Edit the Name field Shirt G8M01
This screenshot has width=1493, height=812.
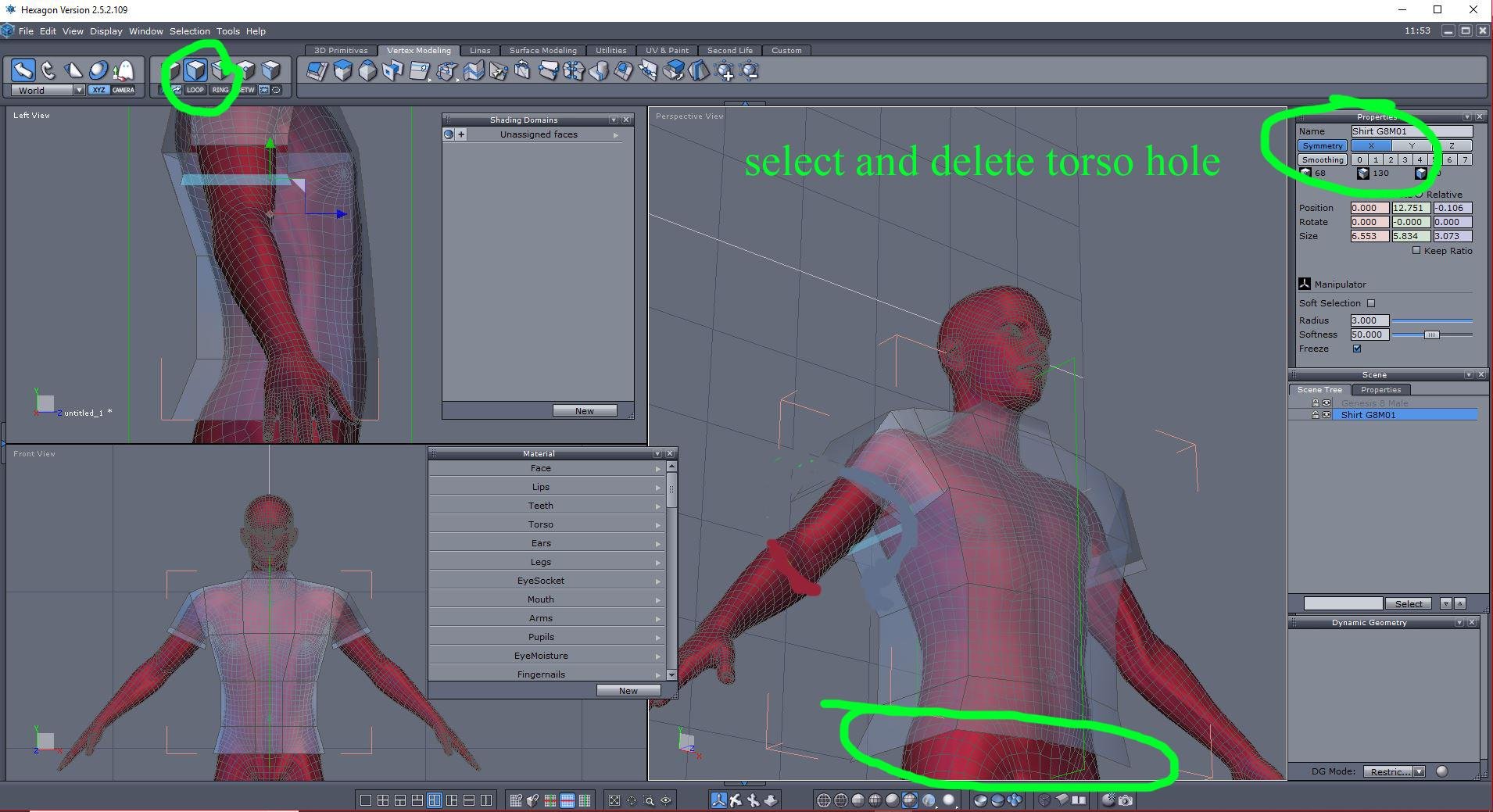[x=1412, y=131]
